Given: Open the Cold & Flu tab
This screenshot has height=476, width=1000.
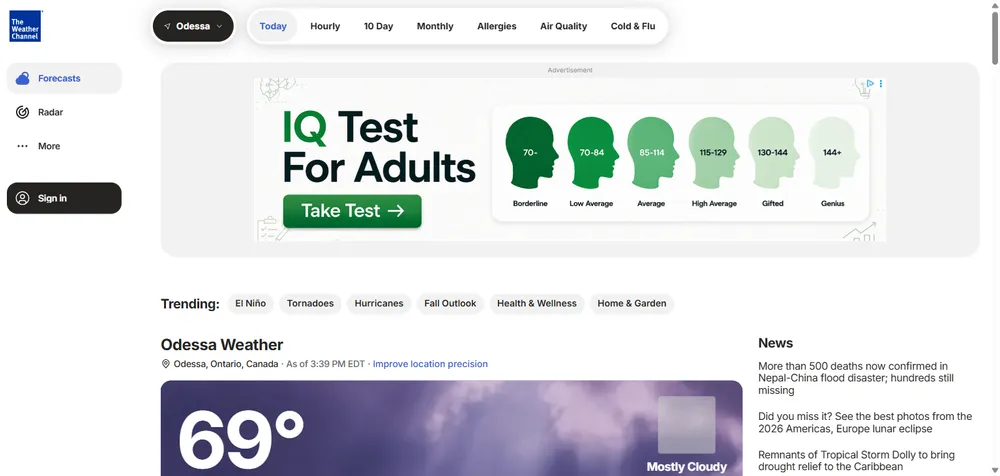Looking at the screenshot, I should [633, 26].
